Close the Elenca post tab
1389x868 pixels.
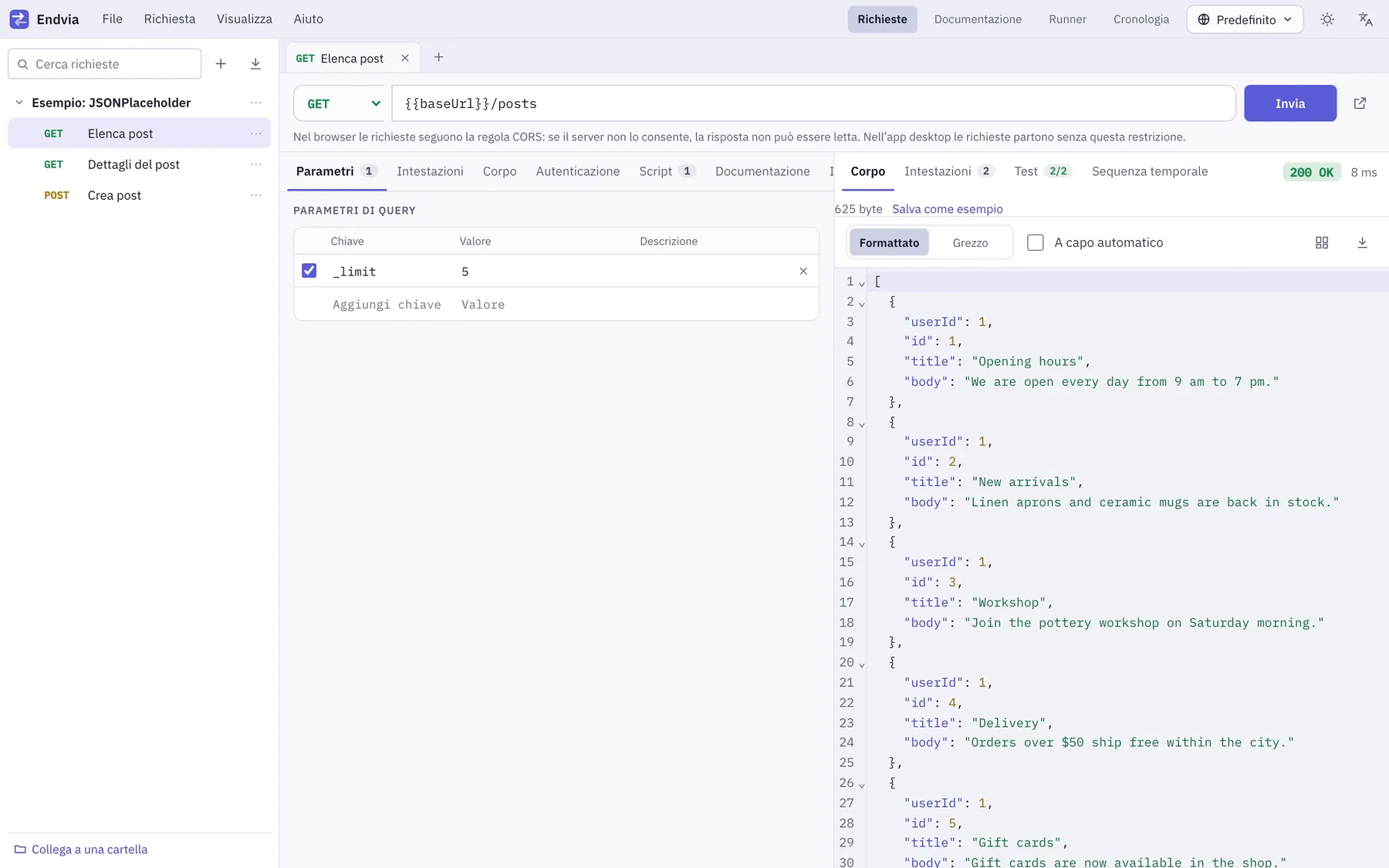coord(405,58)
